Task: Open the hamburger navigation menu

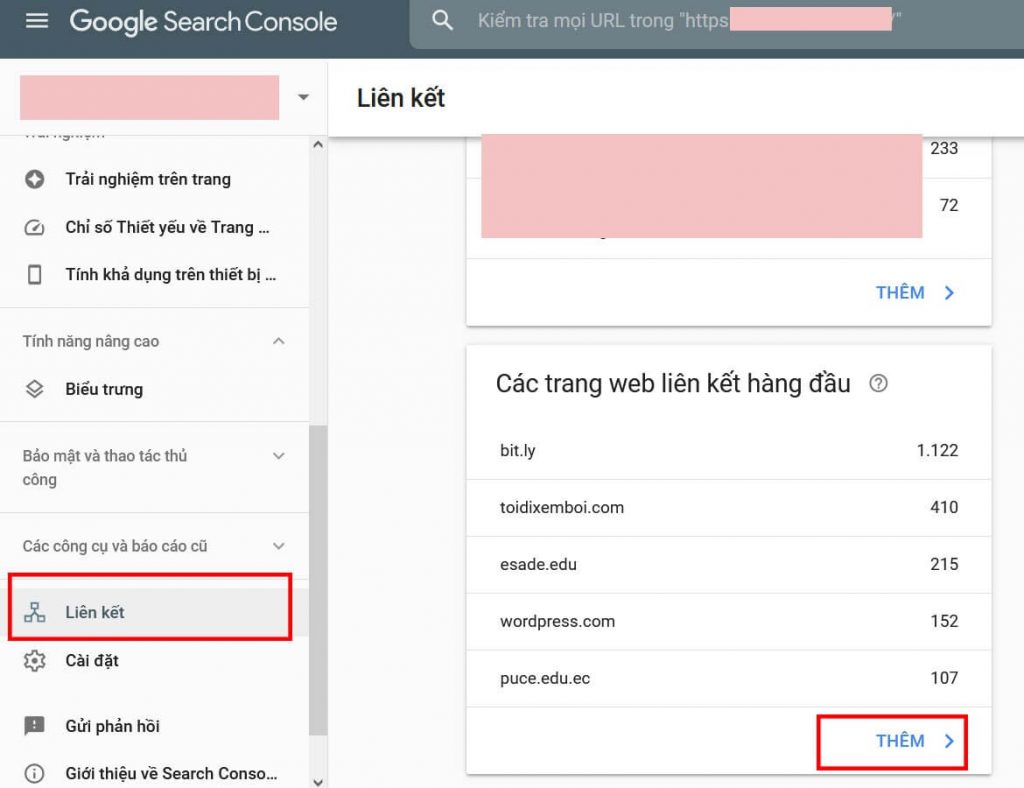Action: (x=37, y=21)
